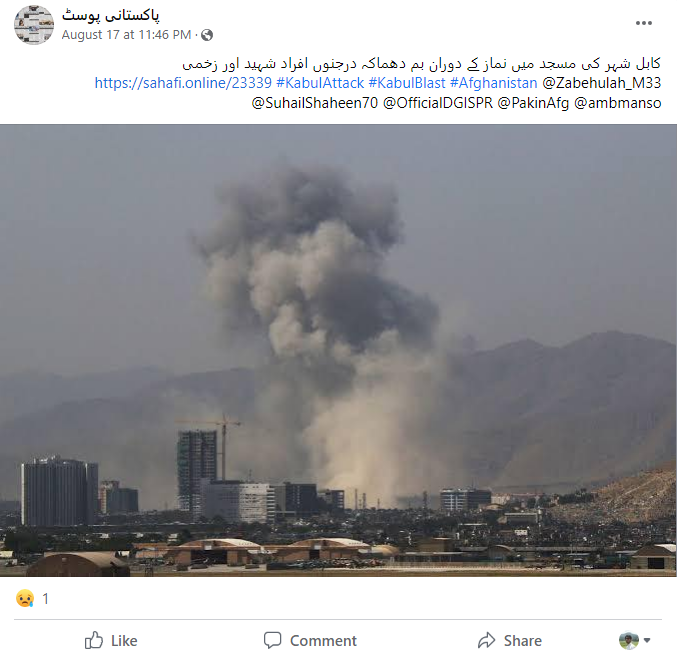Open the sahafi.online/23339 link
Viewport: 677px width, 658px height.
pos(183,83)
